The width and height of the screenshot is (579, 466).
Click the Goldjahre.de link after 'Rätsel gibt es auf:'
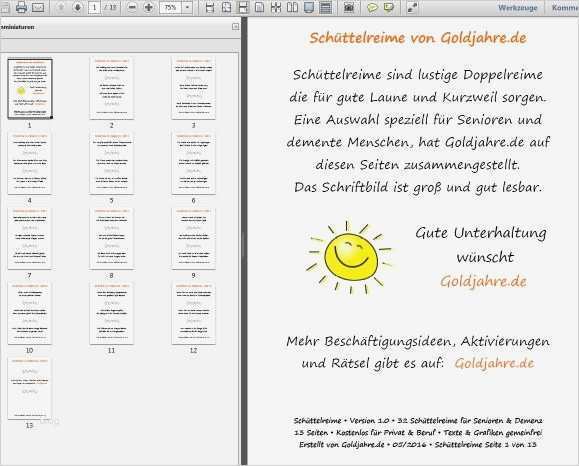pyautogui.click(x=494, y=363)
